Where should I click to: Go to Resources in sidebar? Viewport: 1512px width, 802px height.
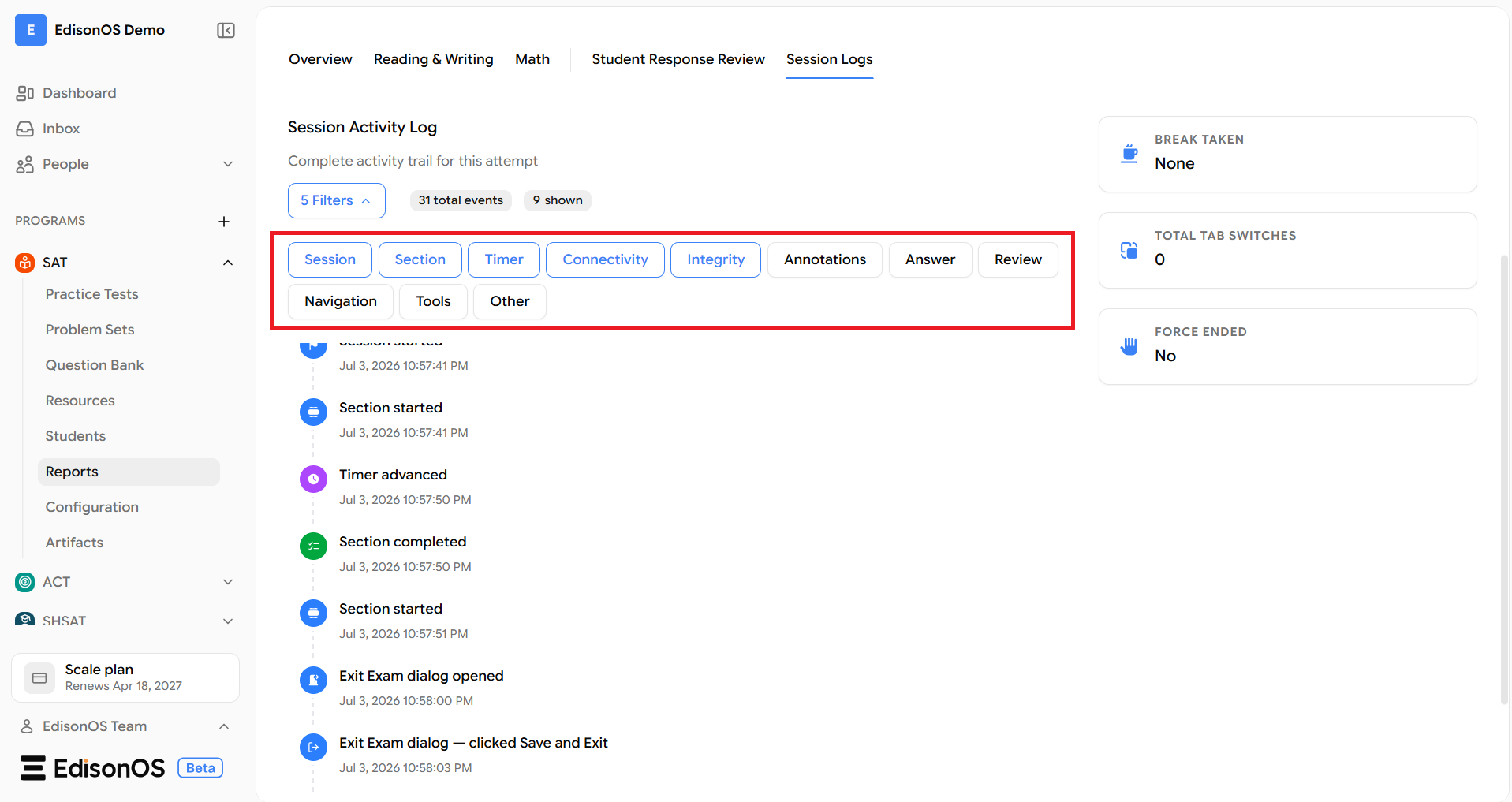click(x=80, y=401)
